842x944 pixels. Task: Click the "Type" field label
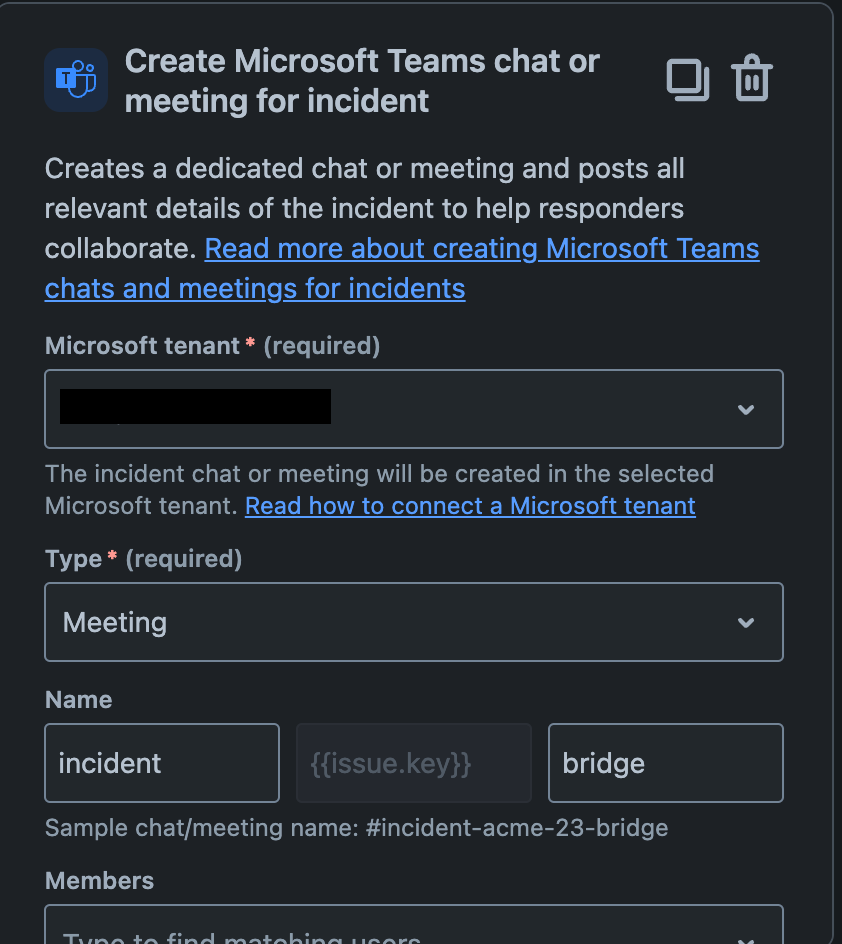pyautogui.click(x=74, y=558)
